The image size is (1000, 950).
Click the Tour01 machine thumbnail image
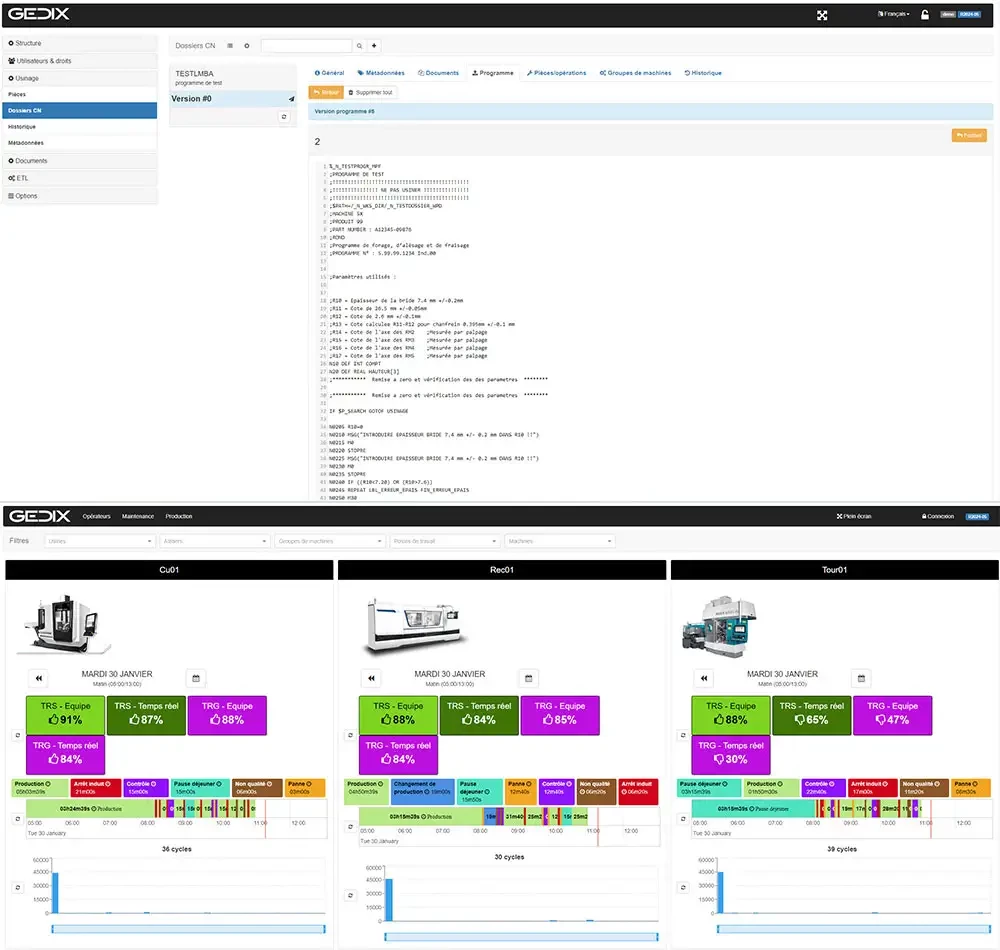pos(720,627)
